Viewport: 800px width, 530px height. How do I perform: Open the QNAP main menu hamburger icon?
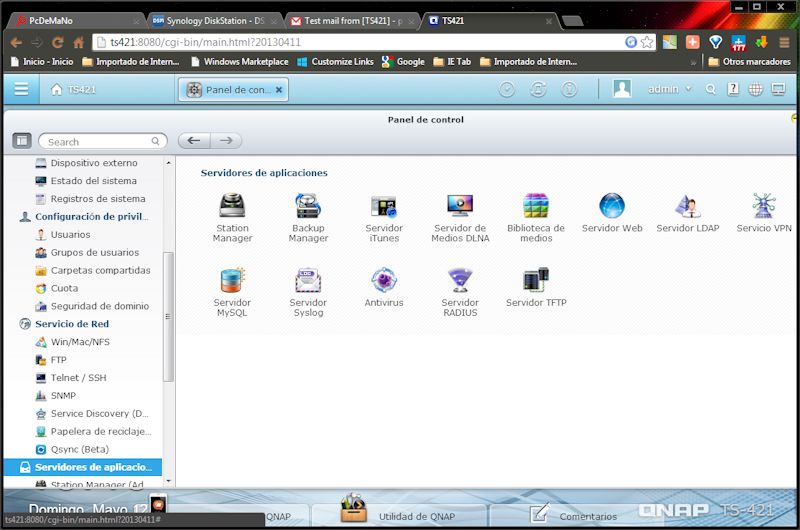coord(21,89)
